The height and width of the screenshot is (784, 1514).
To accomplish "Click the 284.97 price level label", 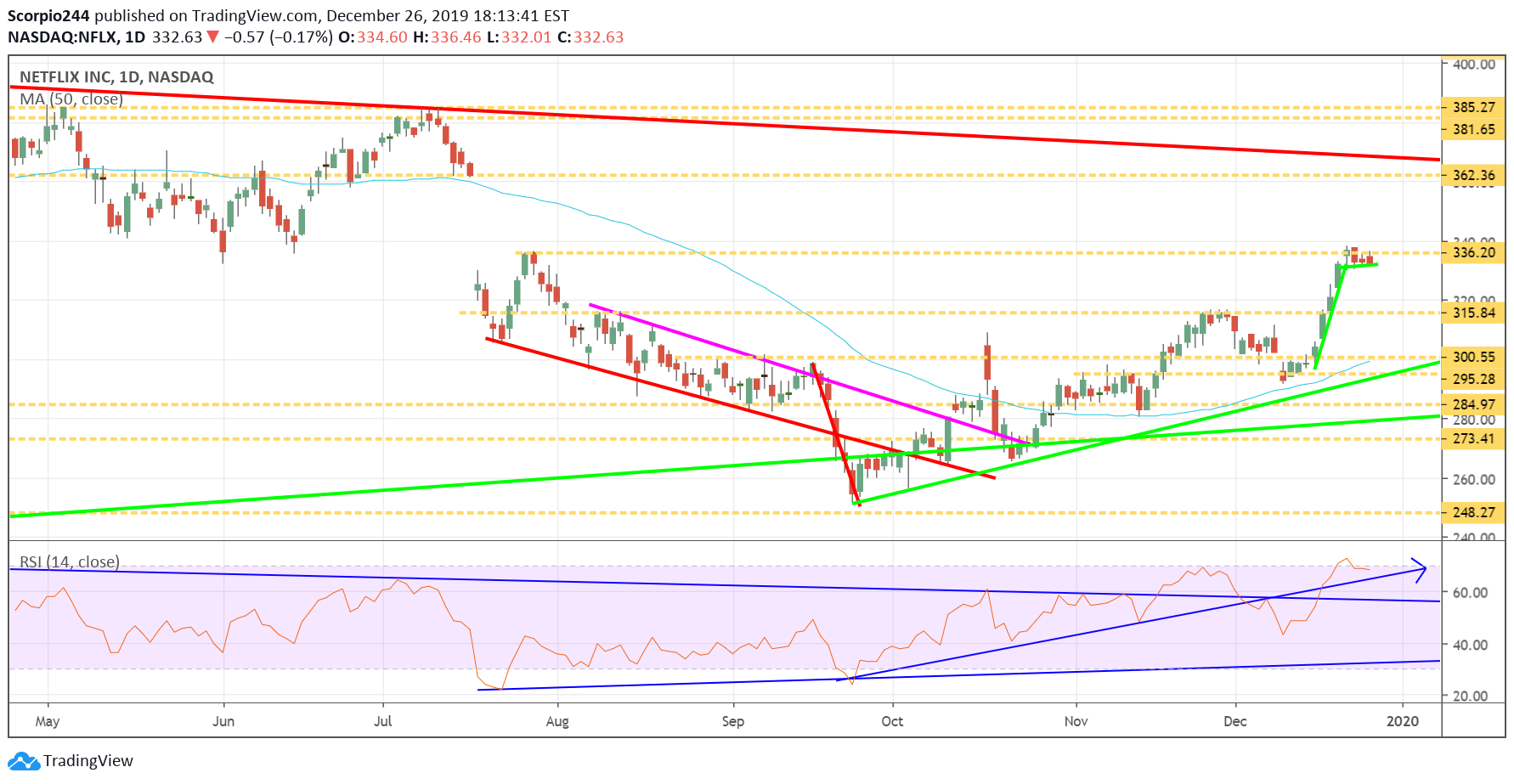I will pos(1474,404).
